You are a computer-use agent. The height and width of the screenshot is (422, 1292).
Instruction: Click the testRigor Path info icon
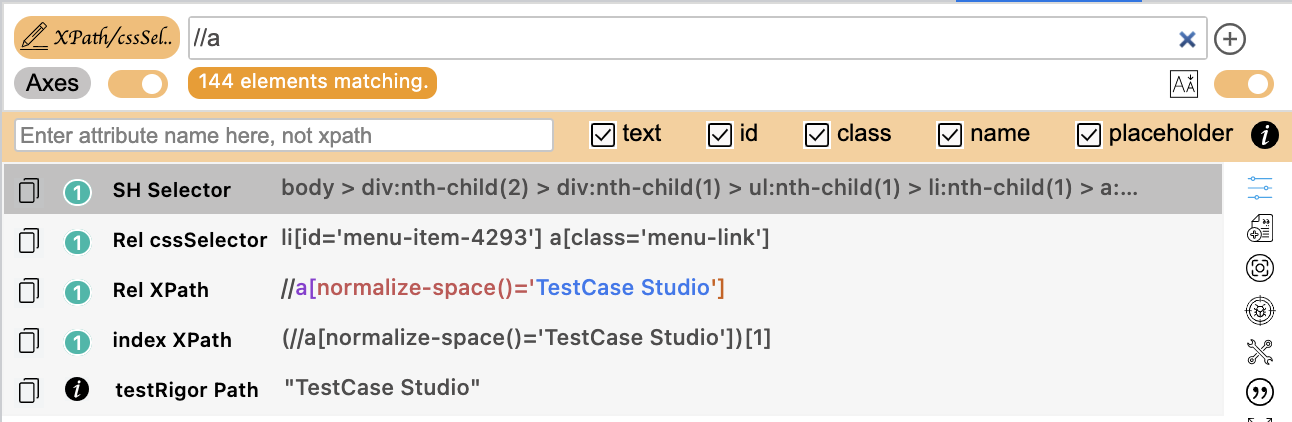77,389
